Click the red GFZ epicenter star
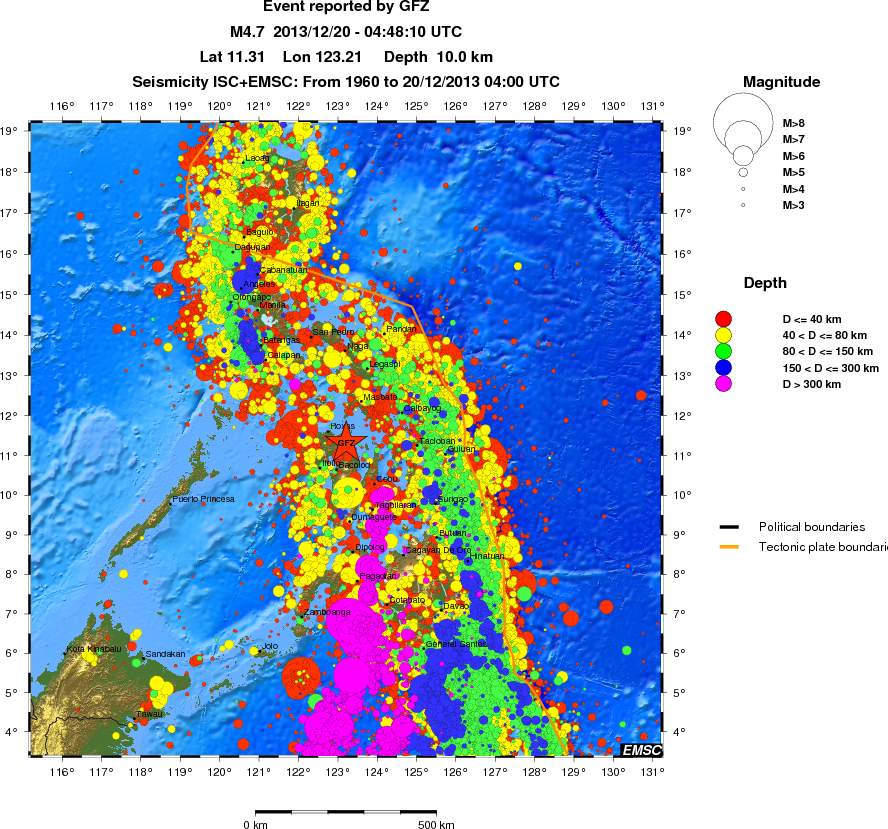 (x=346, y=443)
